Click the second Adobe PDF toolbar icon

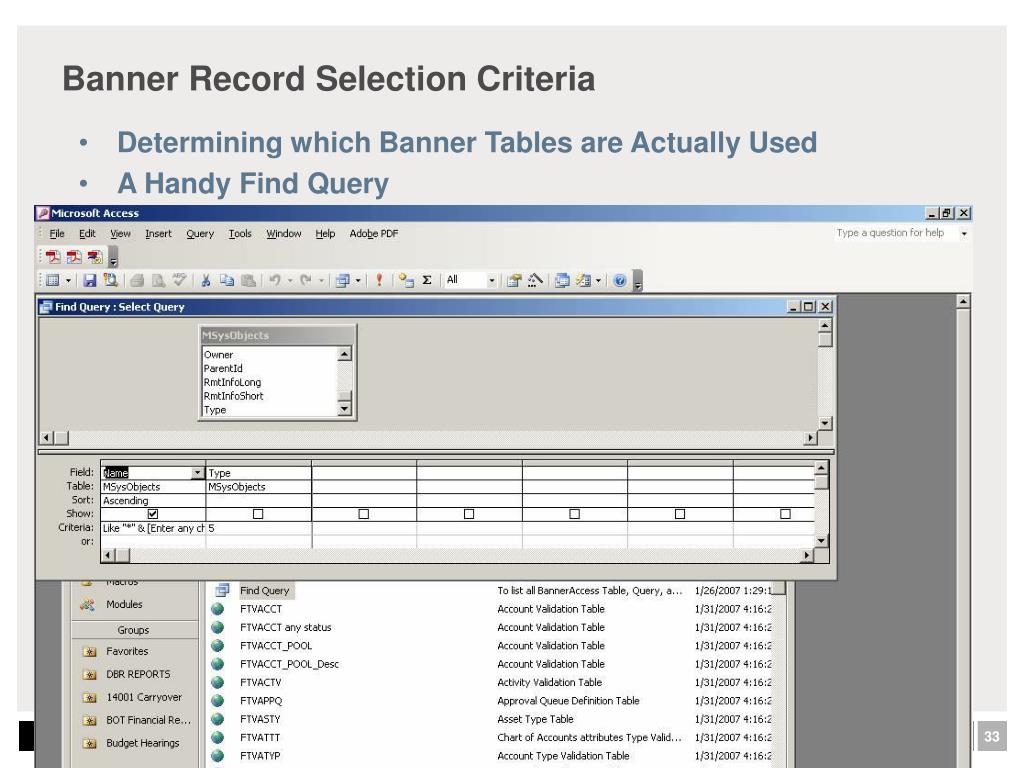[x=74, y=257]
